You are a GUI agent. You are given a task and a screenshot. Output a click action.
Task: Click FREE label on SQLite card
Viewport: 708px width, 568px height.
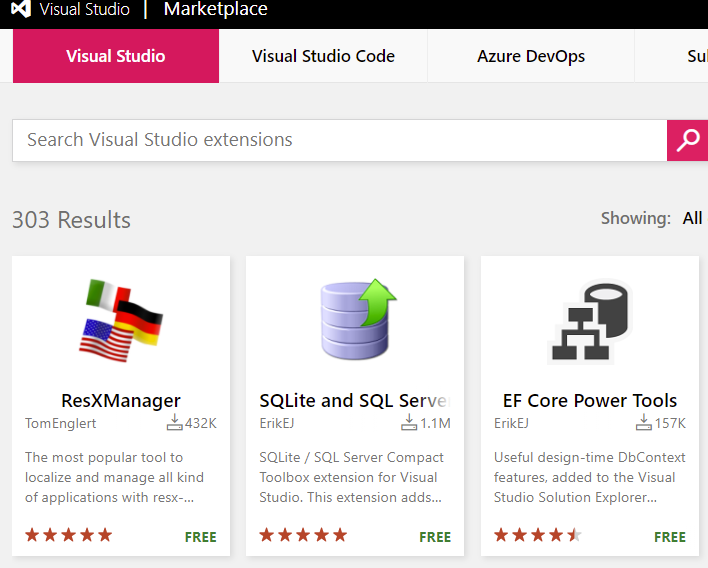click(x=435, y=537)
